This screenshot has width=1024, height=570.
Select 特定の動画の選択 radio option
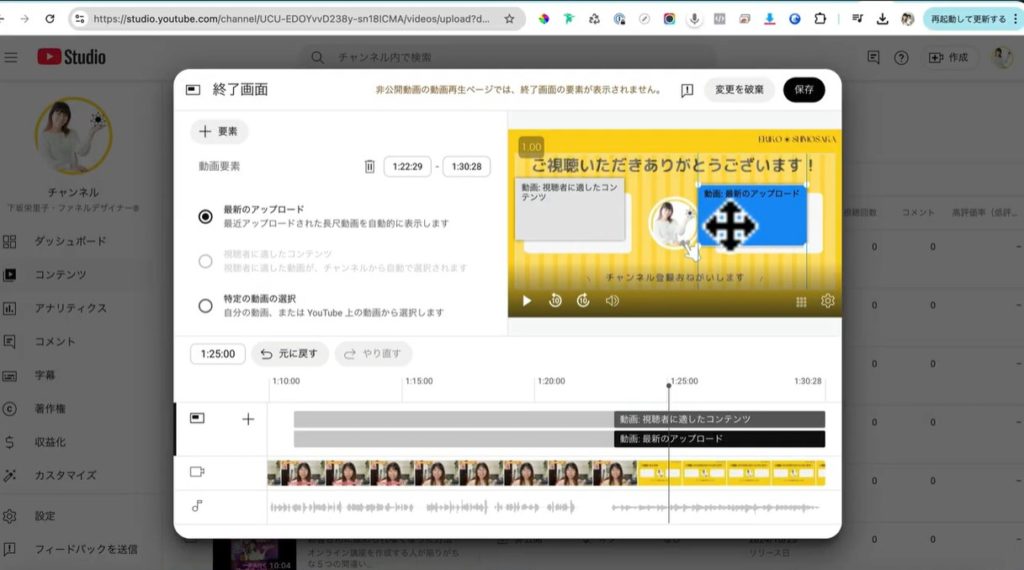pyautogui.click(x=205, y=305)
